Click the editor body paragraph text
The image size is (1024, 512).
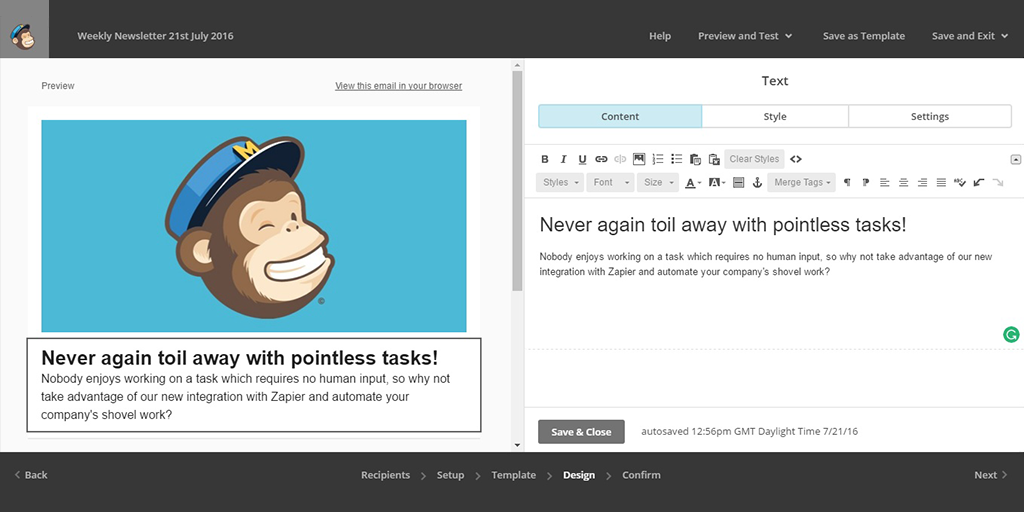[765, 264]
